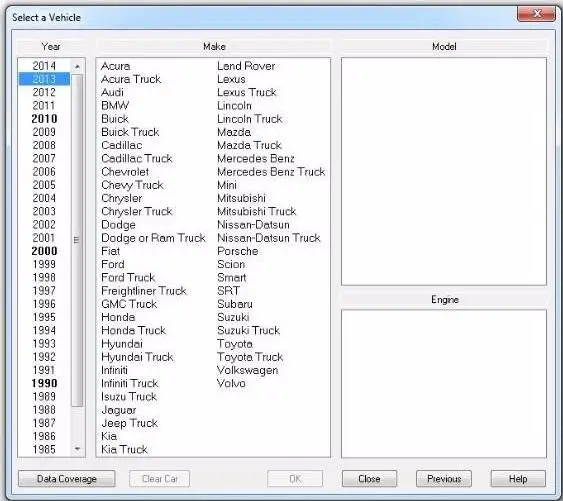This screenshot has width=563, height=501.
Task: Select year 2014
Action: pos(44,66)
